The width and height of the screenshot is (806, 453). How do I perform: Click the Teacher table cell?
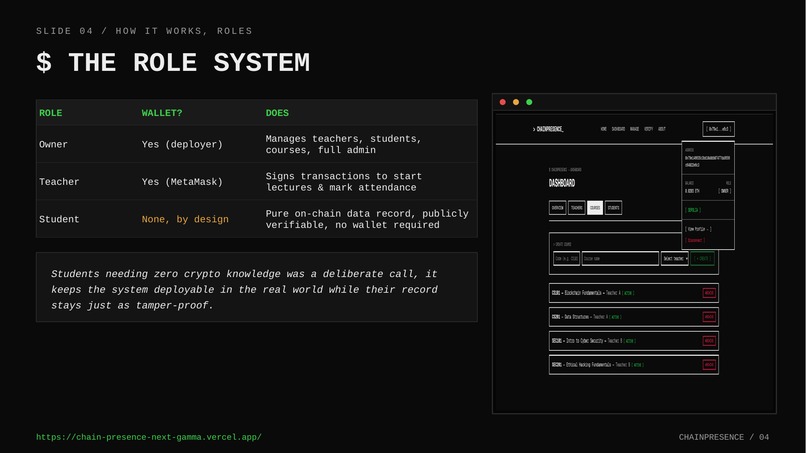(59, 182)
